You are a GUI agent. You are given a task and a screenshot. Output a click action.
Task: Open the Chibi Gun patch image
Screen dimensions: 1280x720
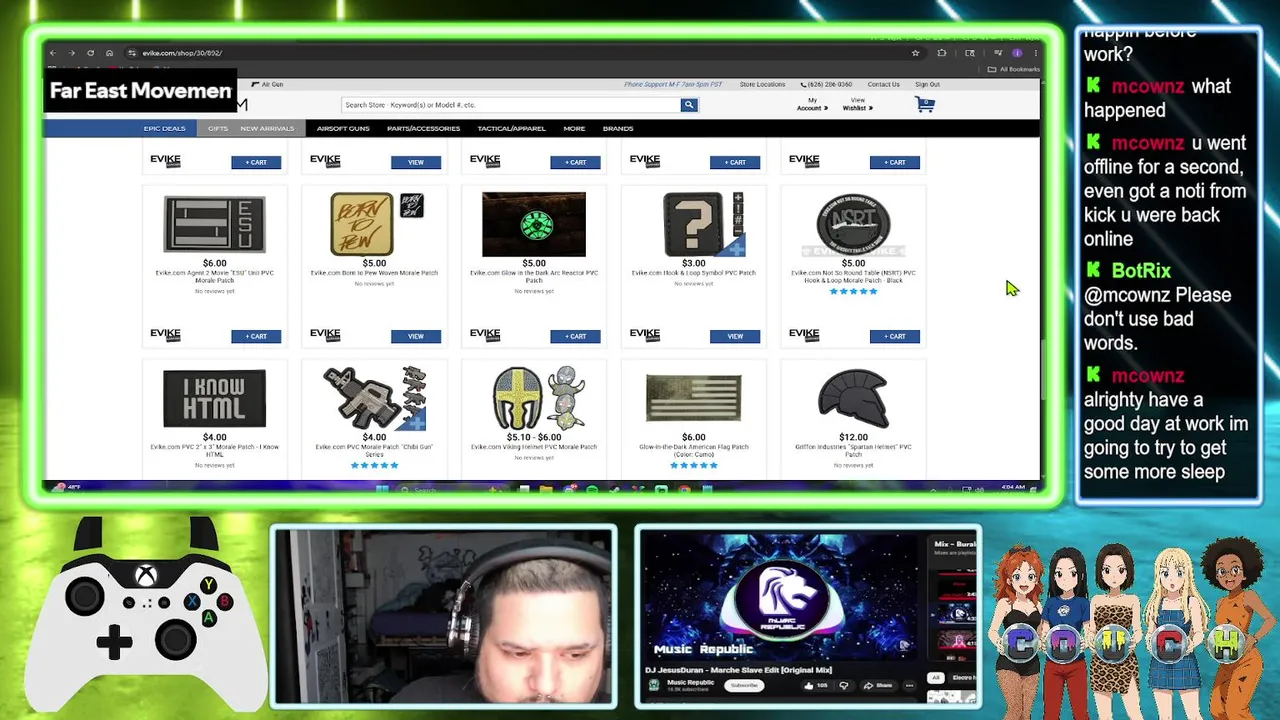374,398
